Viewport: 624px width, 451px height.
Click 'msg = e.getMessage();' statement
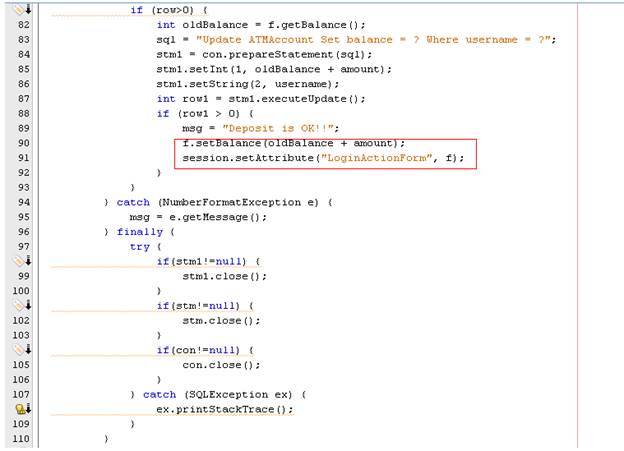[198, 217]
